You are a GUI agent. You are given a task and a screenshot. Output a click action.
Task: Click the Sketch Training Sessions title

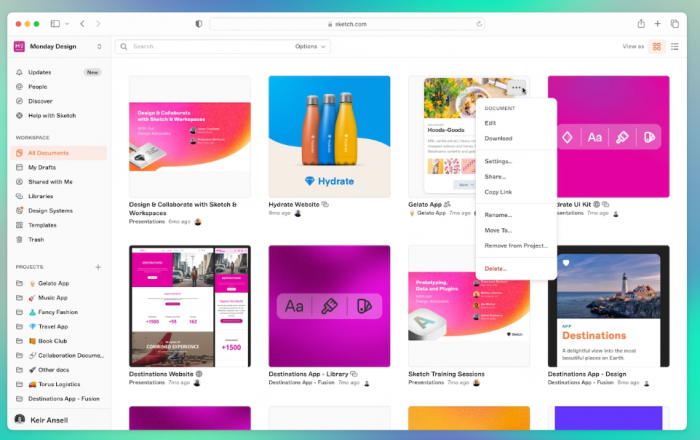tap(446, 374)
